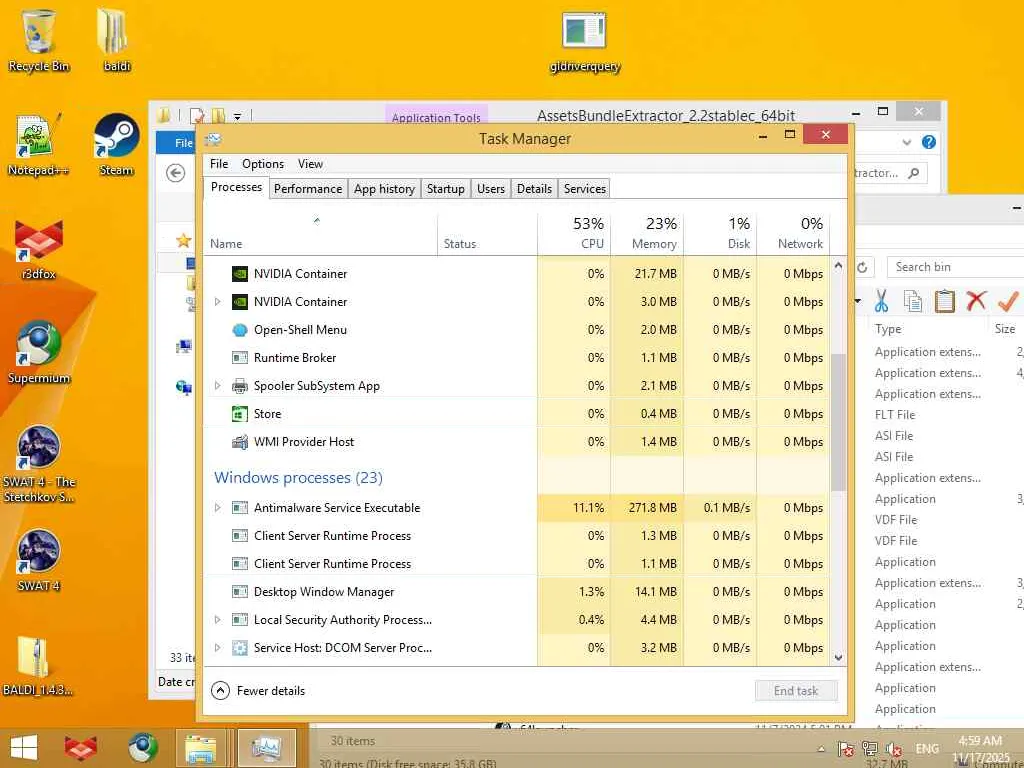Open the Quick Access Toolbar dropdown in Explorer

(x=238, y=117)
